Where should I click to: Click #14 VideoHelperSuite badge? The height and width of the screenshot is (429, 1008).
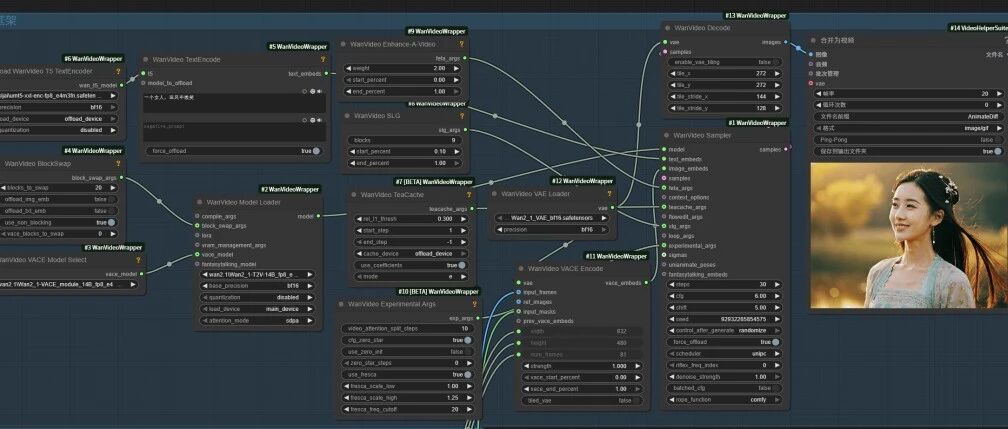(x=978, y=28)
